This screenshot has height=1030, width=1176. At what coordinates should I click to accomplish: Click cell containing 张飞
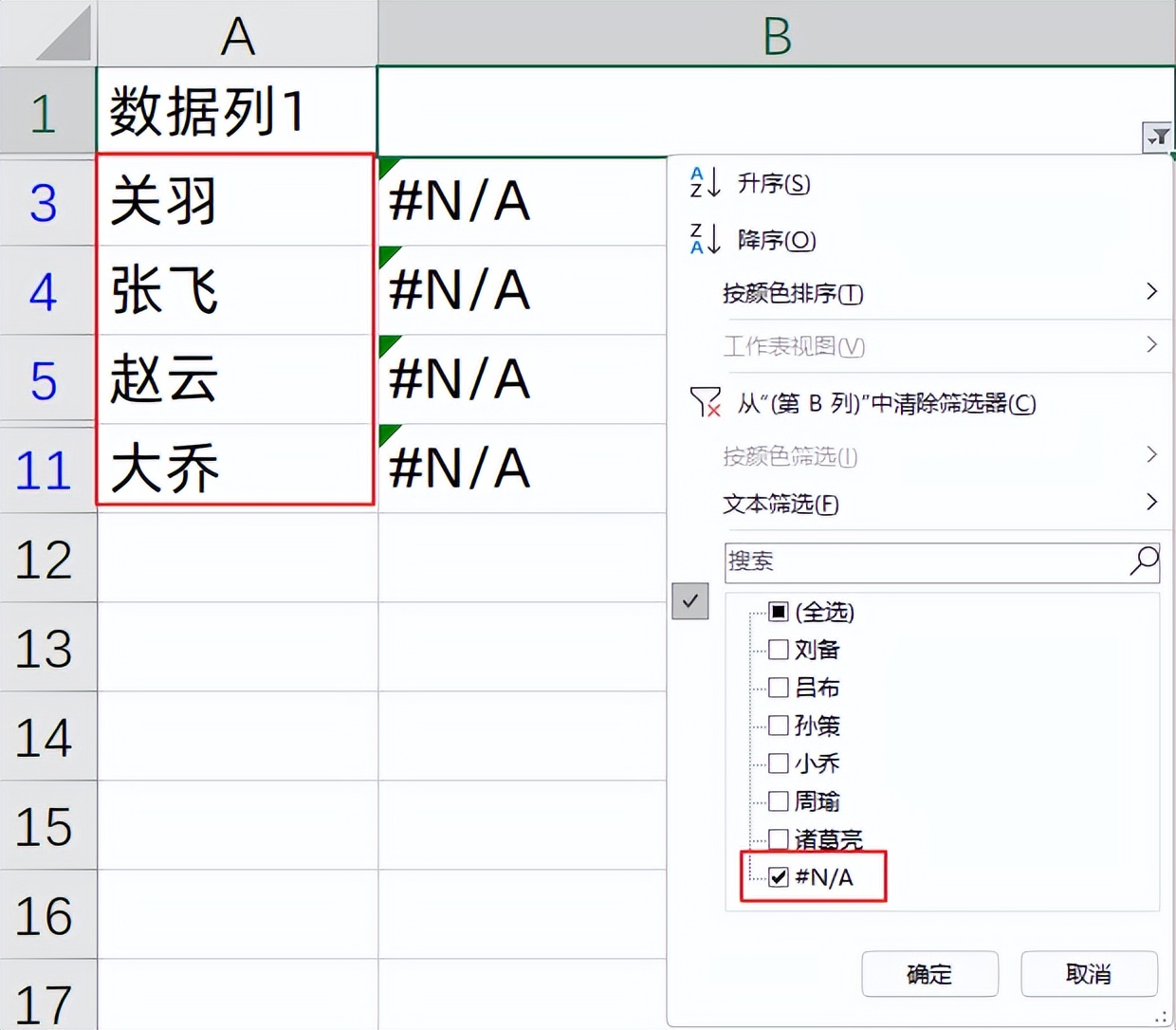pyautogui.click(x=237, y=290)
